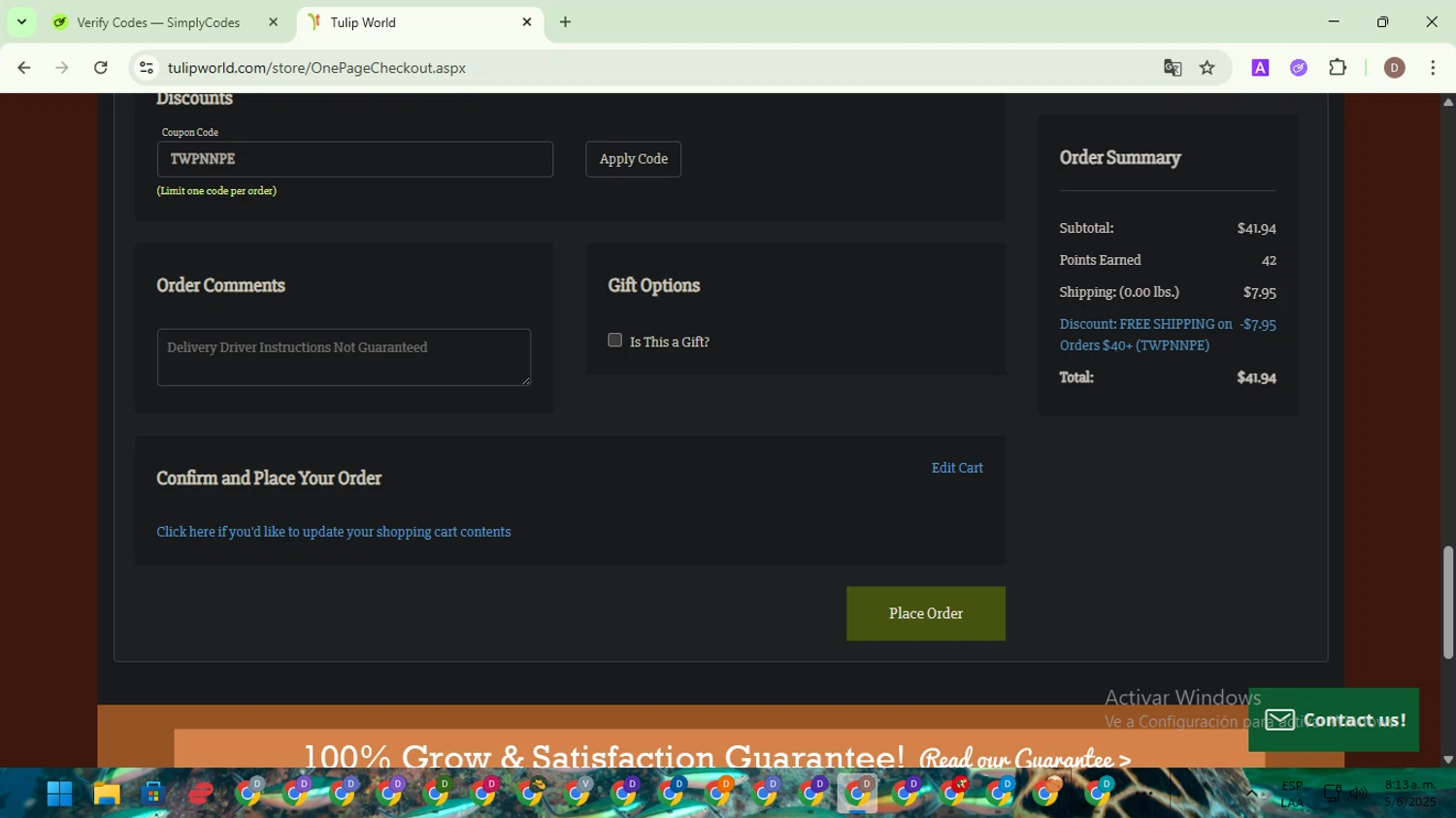Click Confirm and Place Your Order heading
1456x818 pixels.
269,478
